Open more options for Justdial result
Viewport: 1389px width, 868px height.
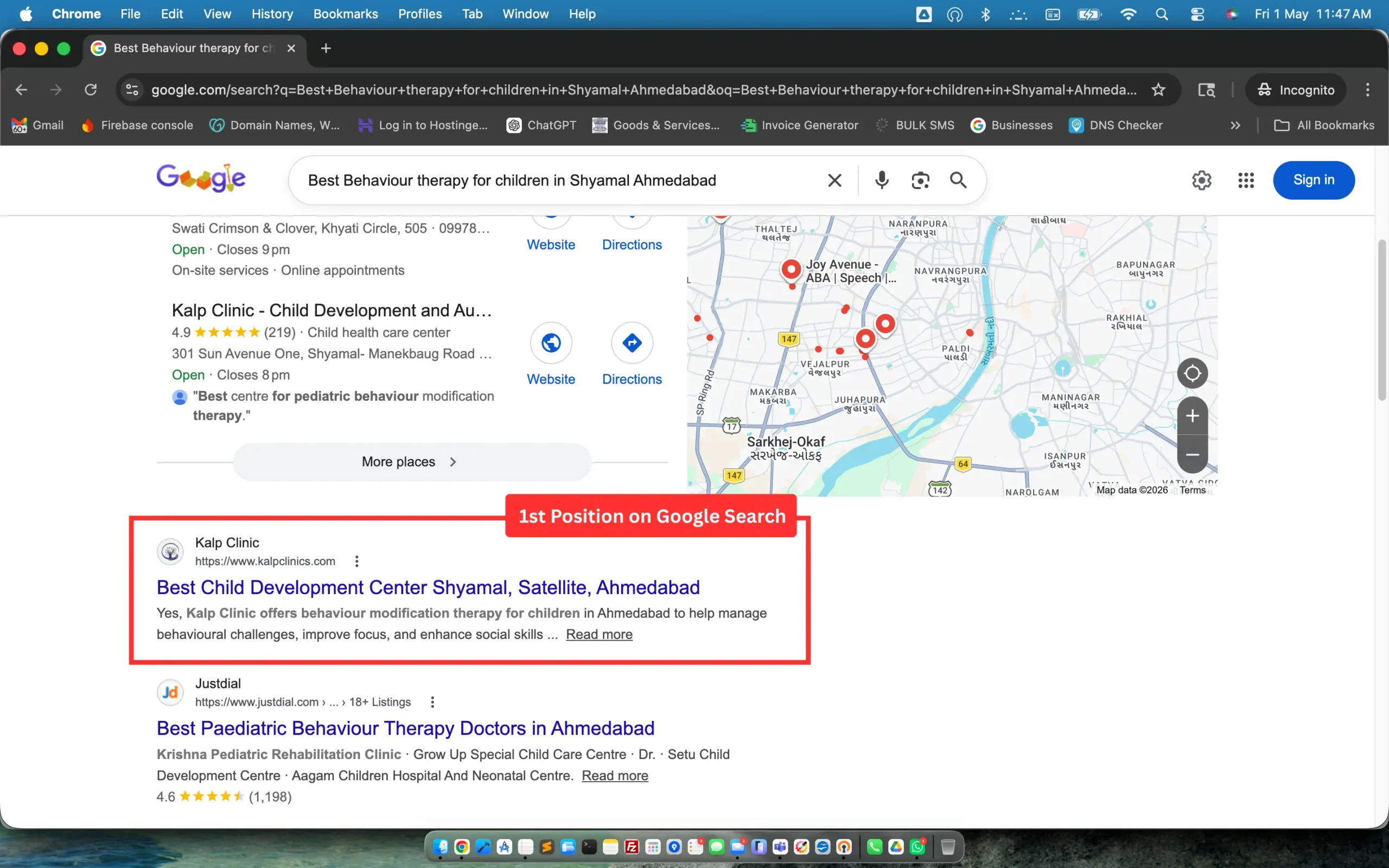pyautogui.click(x=432, y=701)
